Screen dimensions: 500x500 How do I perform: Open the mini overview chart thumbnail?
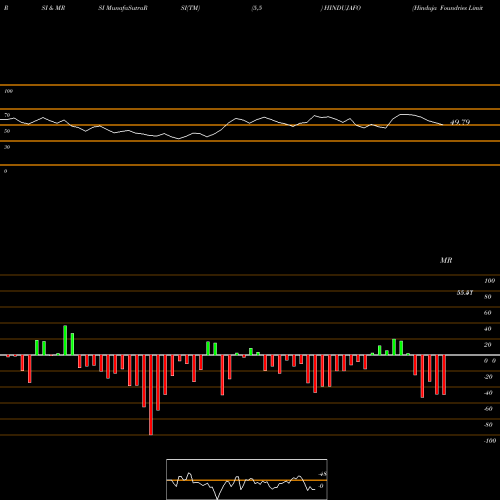[247, 479]
